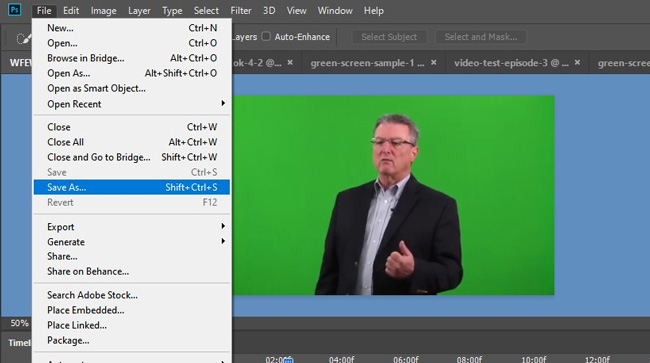Image resolution: width=650 pixels, height=363 pixels.
Task: Choose Place Linked...
Action: (x=131, y=325)
